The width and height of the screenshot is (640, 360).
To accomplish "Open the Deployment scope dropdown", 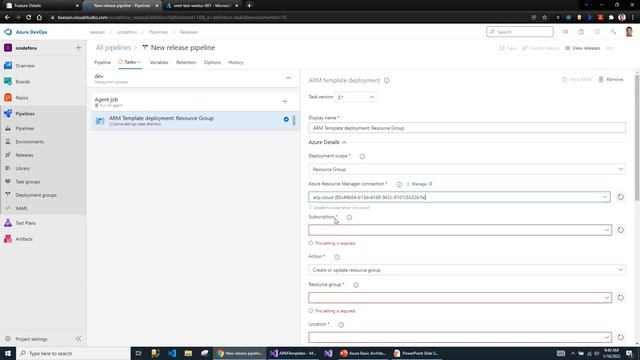I will 467,169.
